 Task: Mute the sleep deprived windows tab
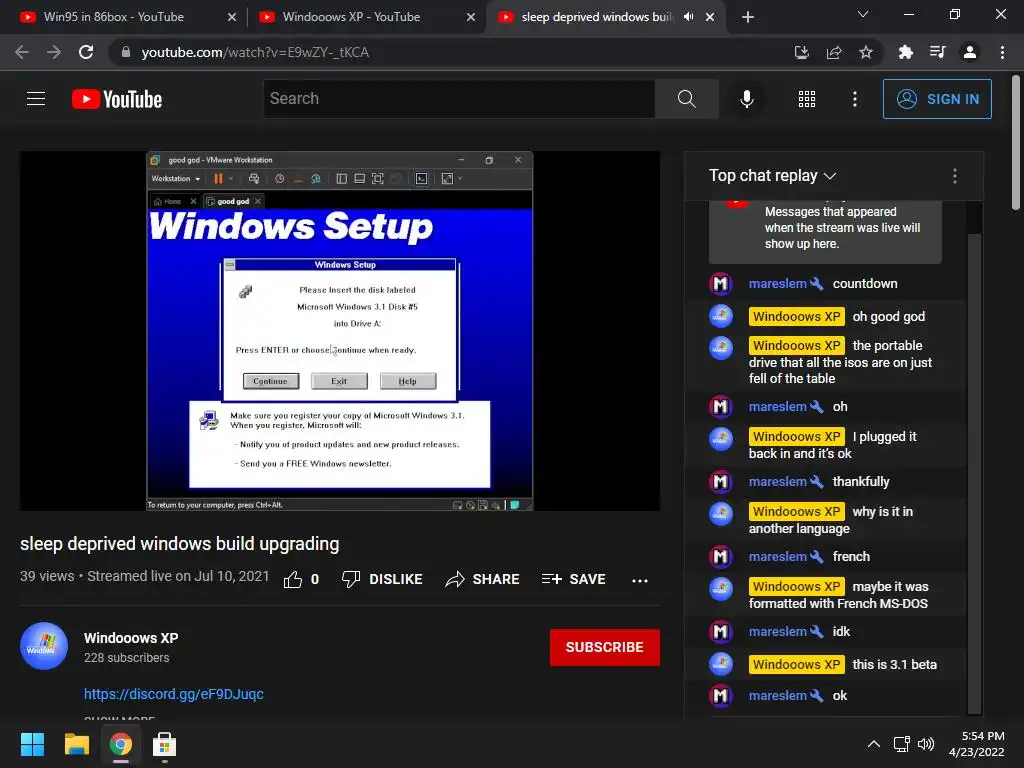pyautogui.click(x=688, y=17)
